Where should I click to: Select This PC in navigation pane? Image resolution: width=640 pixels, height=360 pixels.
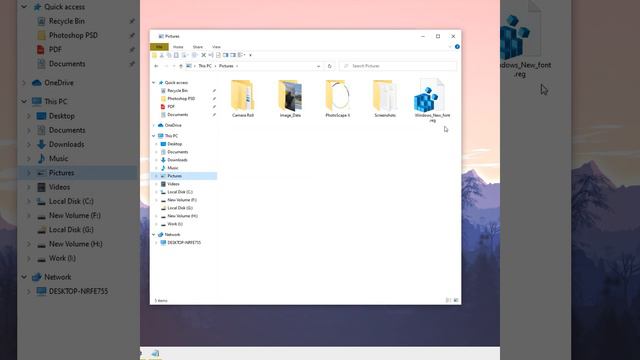(171, 136)
